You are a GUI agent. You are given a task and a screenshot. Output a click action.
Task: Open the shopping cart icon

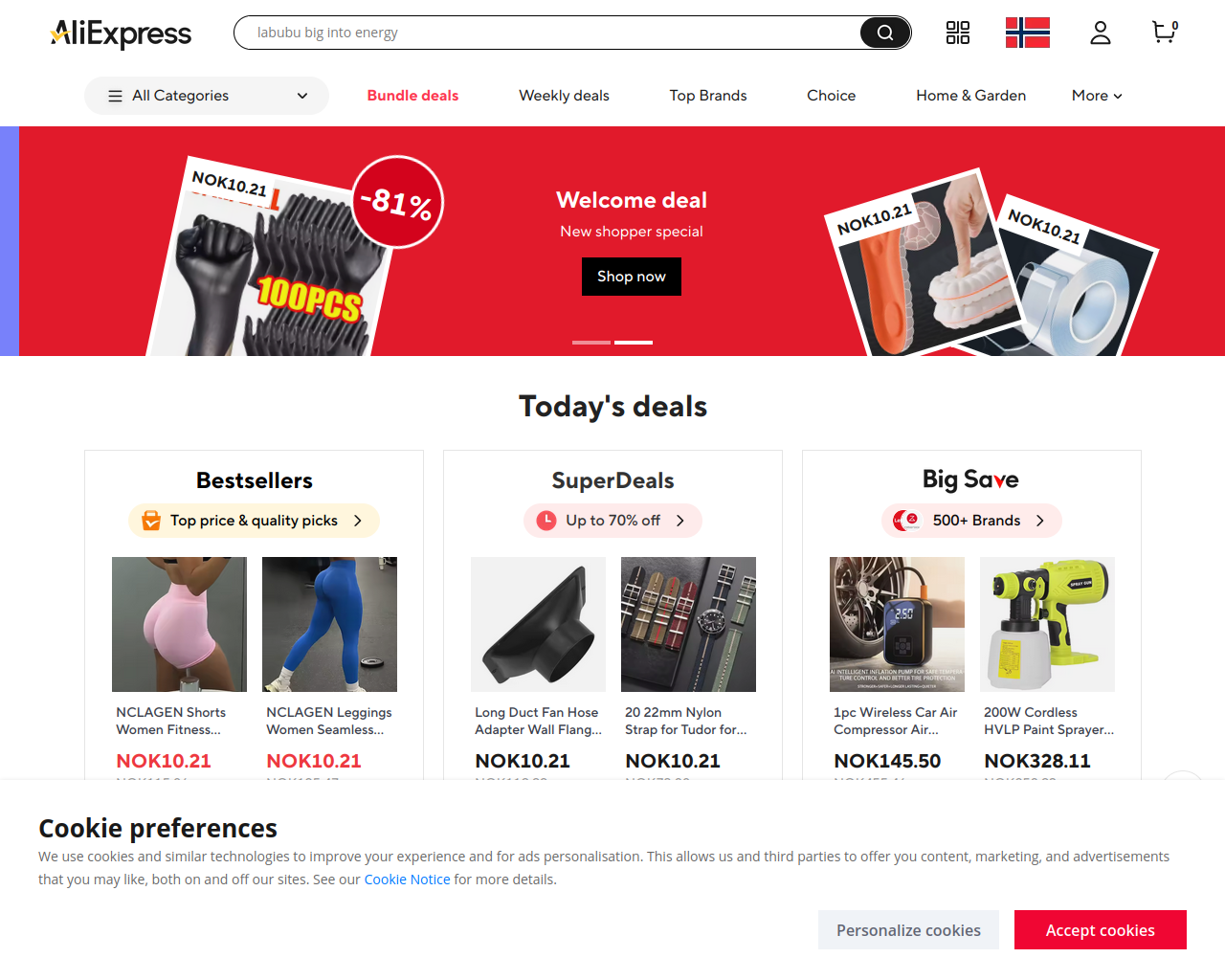[1165, 33]
